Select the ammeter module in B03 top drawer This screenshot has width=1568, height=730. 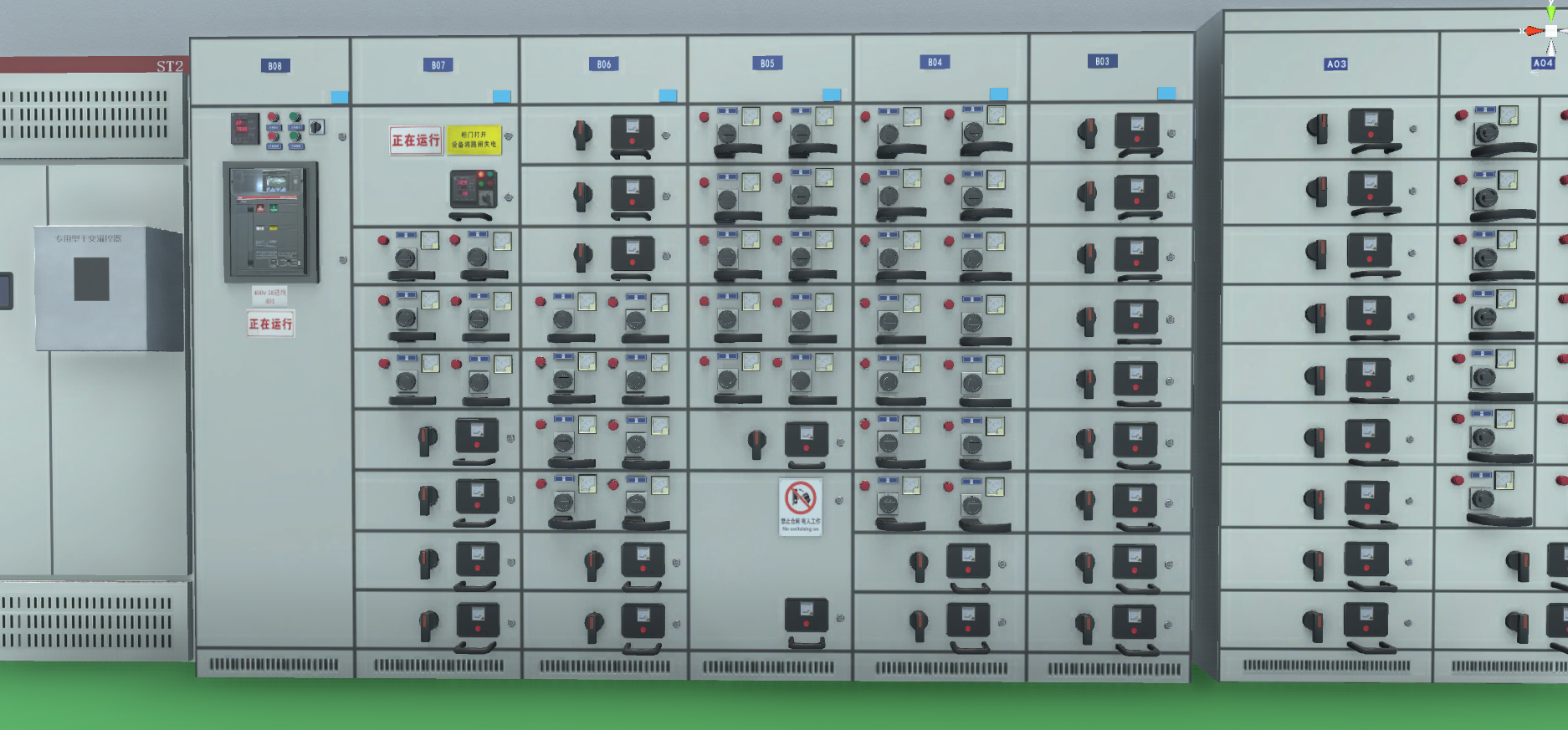coord(1137,130)
